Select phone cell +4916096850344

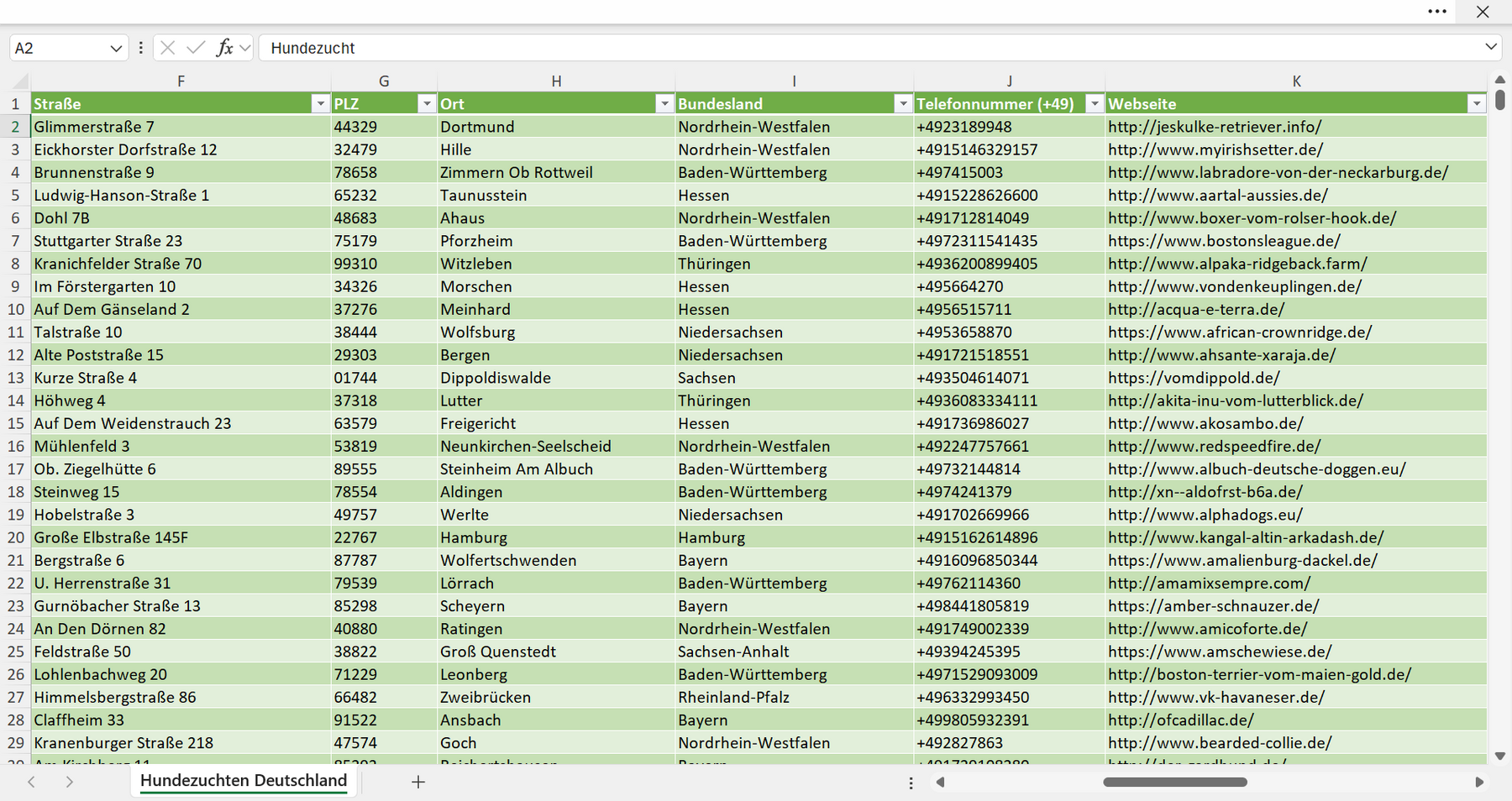[1009, 560]
